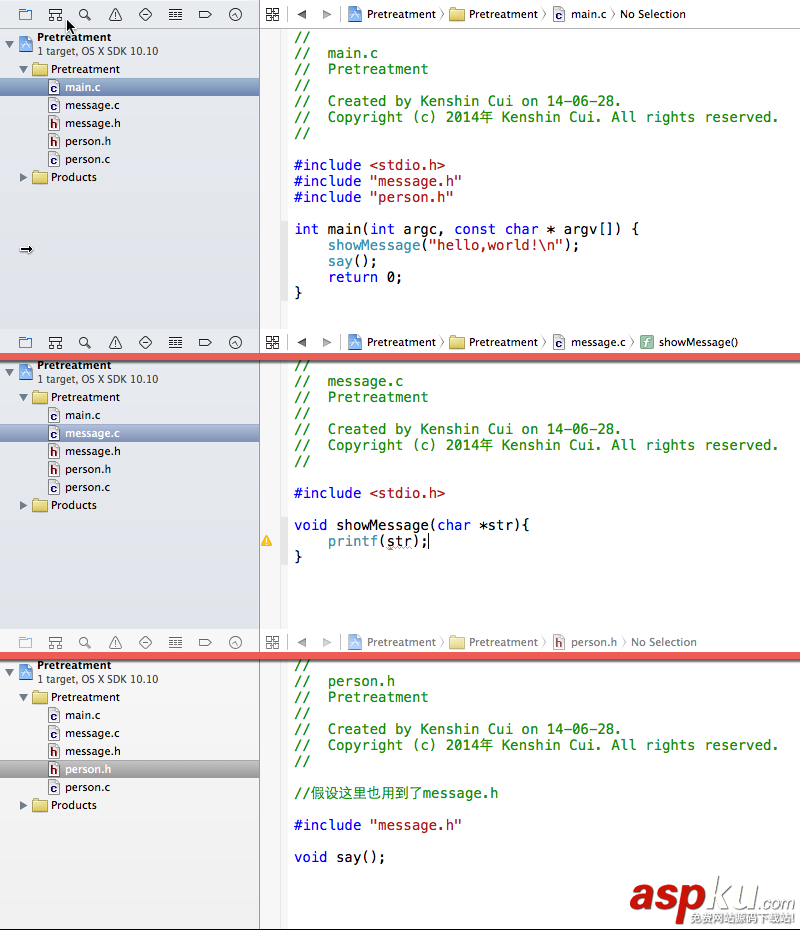
Task: Click person.h breadcrumb in jump bar
Action: [x=585, y=642]
